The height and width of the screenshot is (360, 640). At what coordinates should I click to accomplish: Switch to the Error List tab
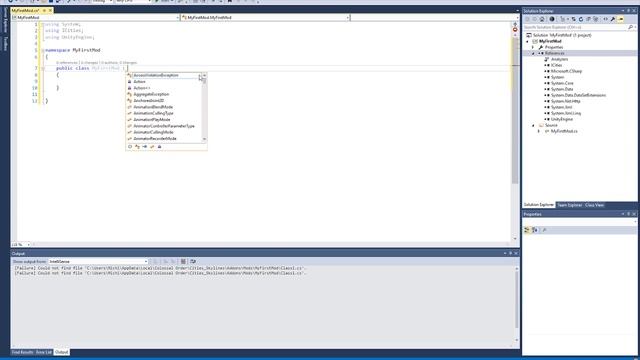point(44,352)
